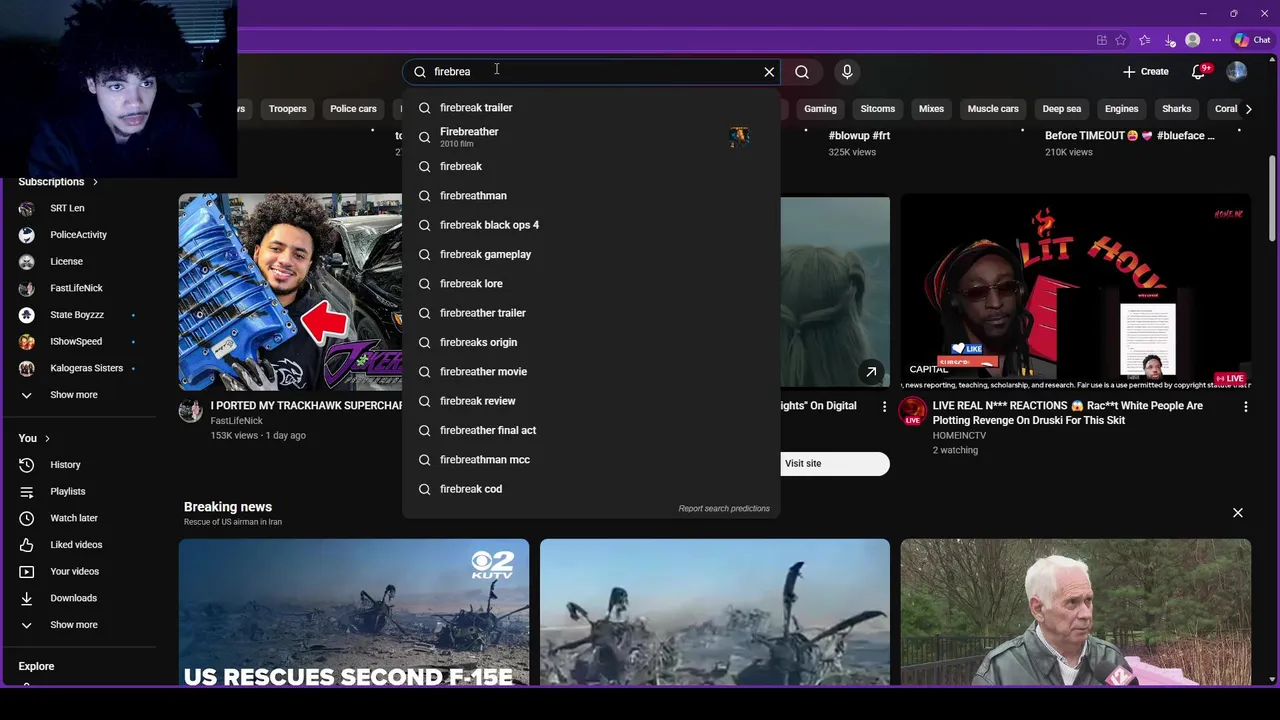Pick suggestion firebreather trailer

click(x=591, y=313)
